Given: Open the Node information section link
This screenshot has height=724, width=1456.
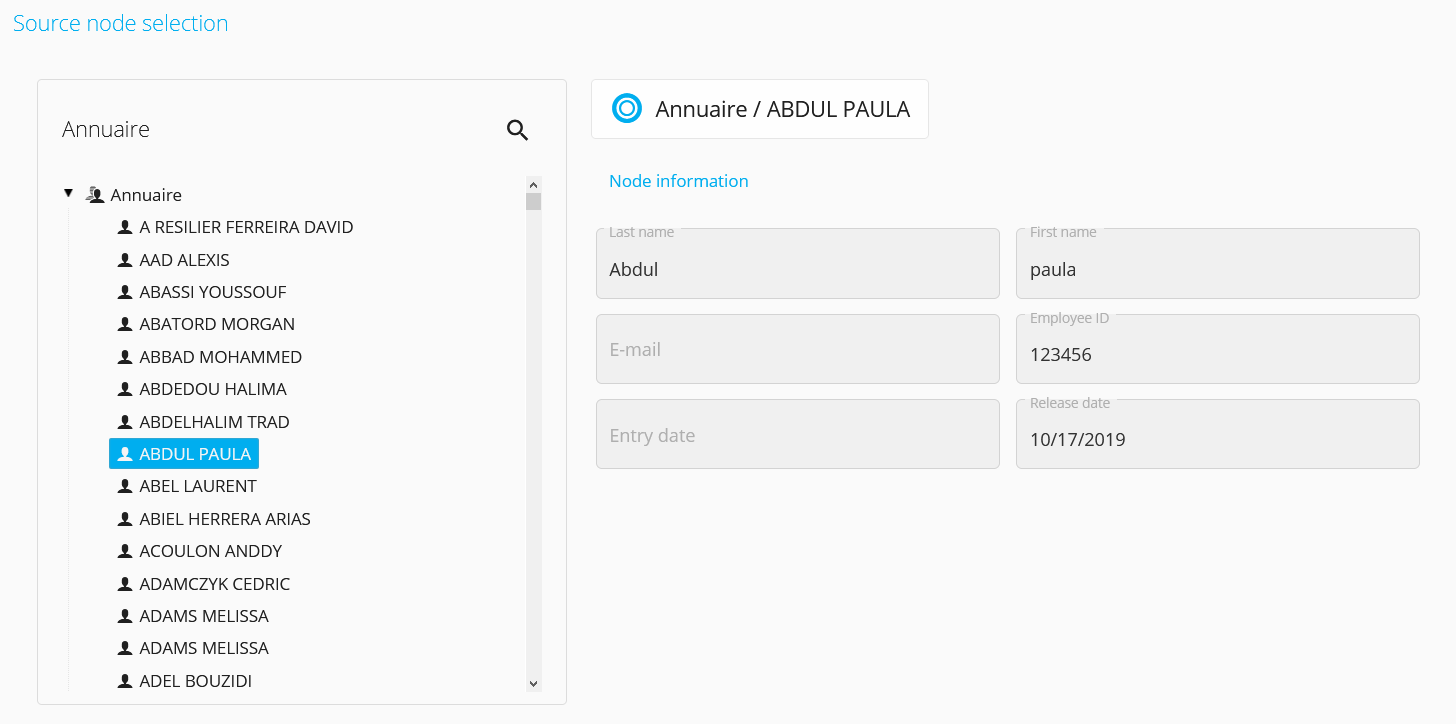Looking at the screenshot, I should coord(679,181).
